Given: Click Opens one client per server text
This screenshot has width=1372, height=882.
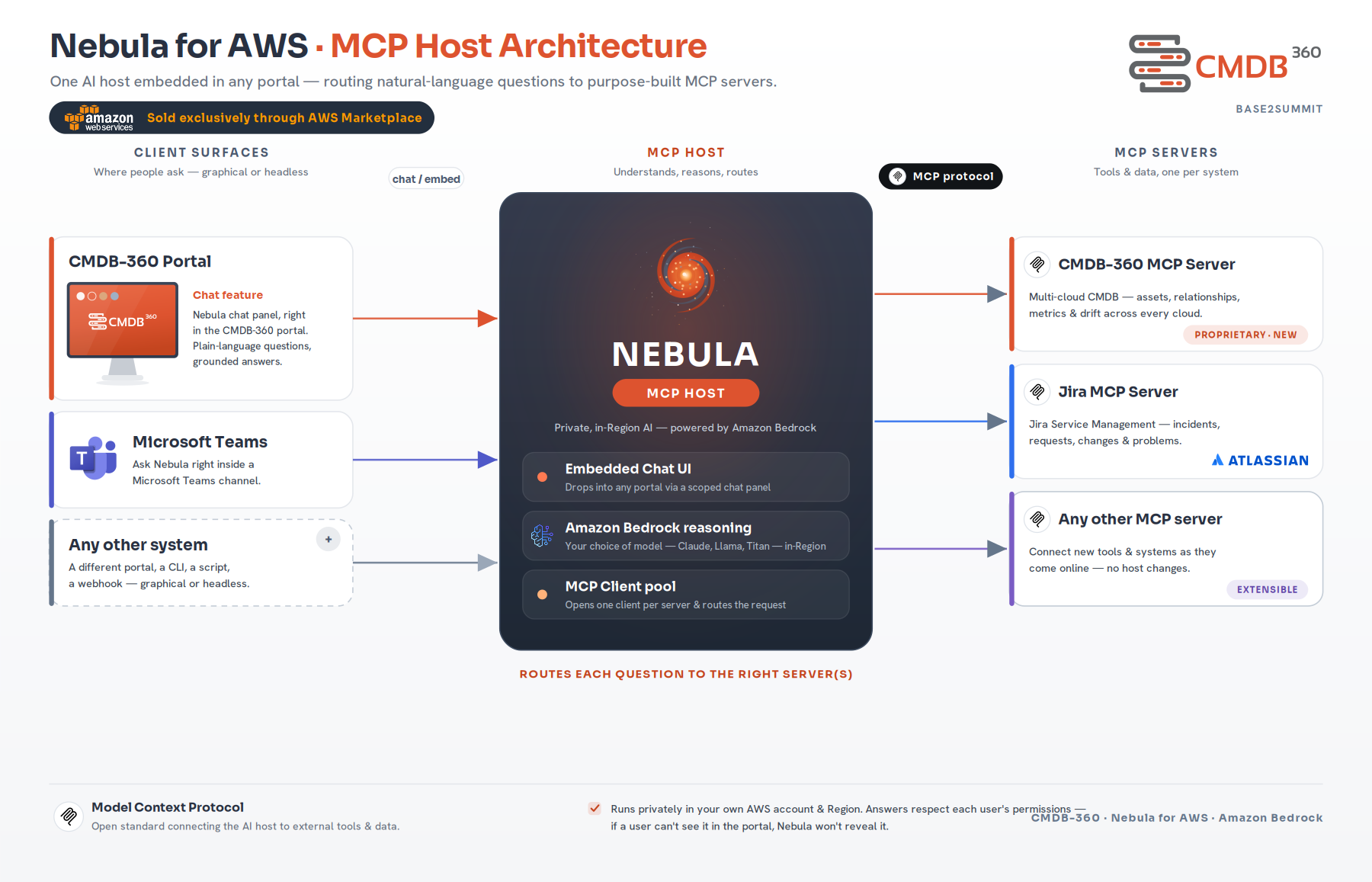Looking at the screenshot, I should pos(675,605).
